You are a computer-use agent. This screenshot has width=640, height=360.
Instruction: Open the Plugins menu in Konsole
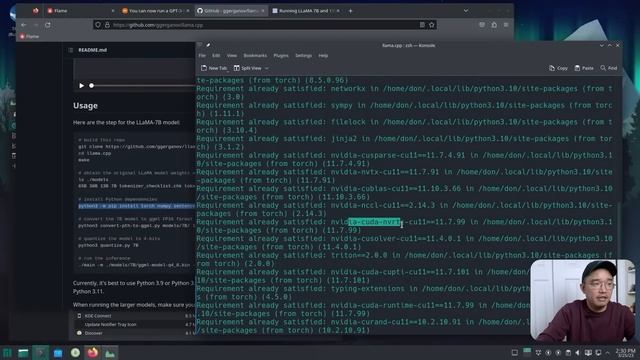(281, 56)
